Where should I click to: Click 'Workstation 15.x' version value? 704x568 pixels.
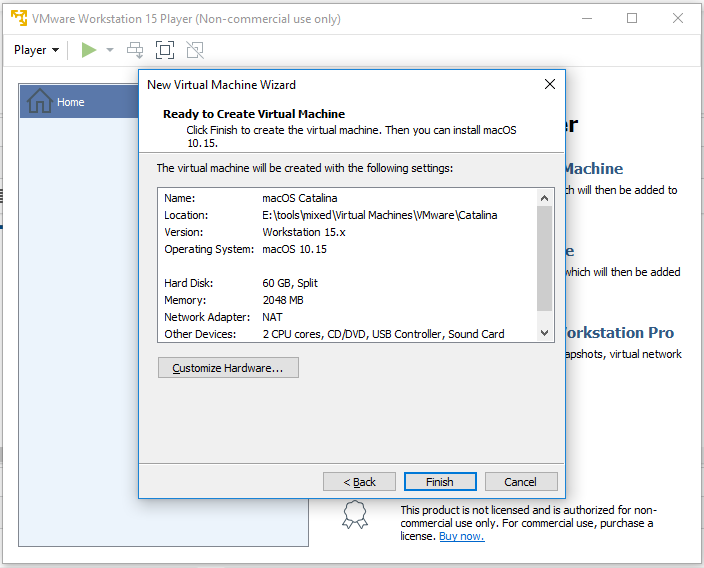[x=304, y=232]
